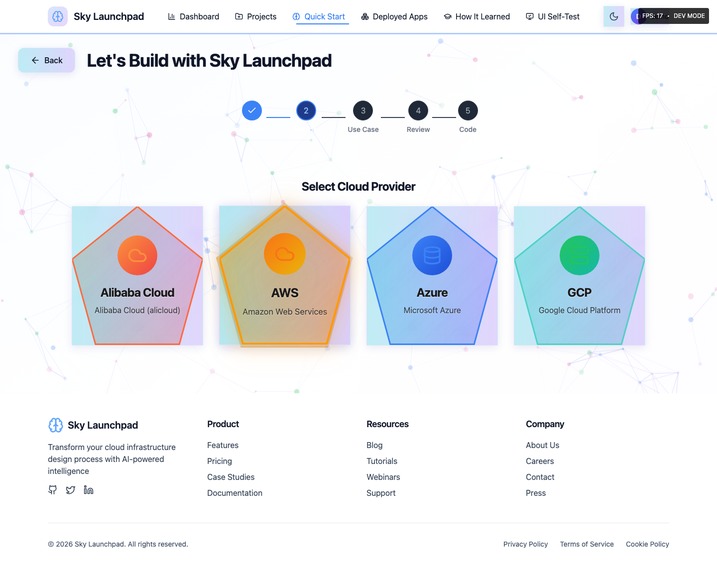Image resolution: width=717 pixels, height=573 pixels.
Task: Choose the Alibaba Cloud provider card
Action: [x=137, y=275]
